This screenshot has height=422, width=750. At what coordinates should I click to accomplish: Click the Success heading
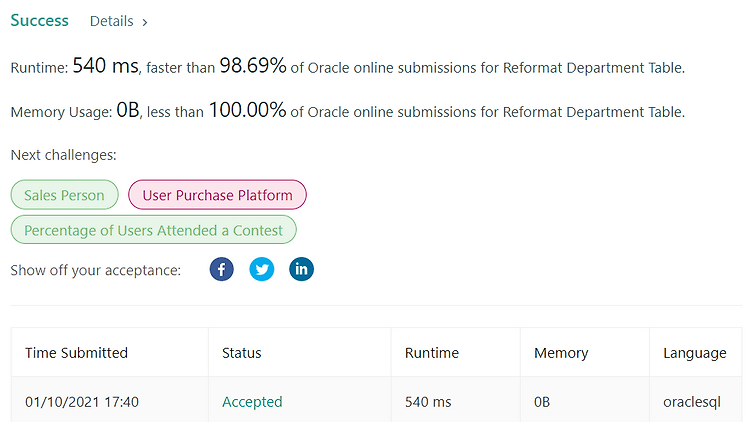click(x=40, y=21)
